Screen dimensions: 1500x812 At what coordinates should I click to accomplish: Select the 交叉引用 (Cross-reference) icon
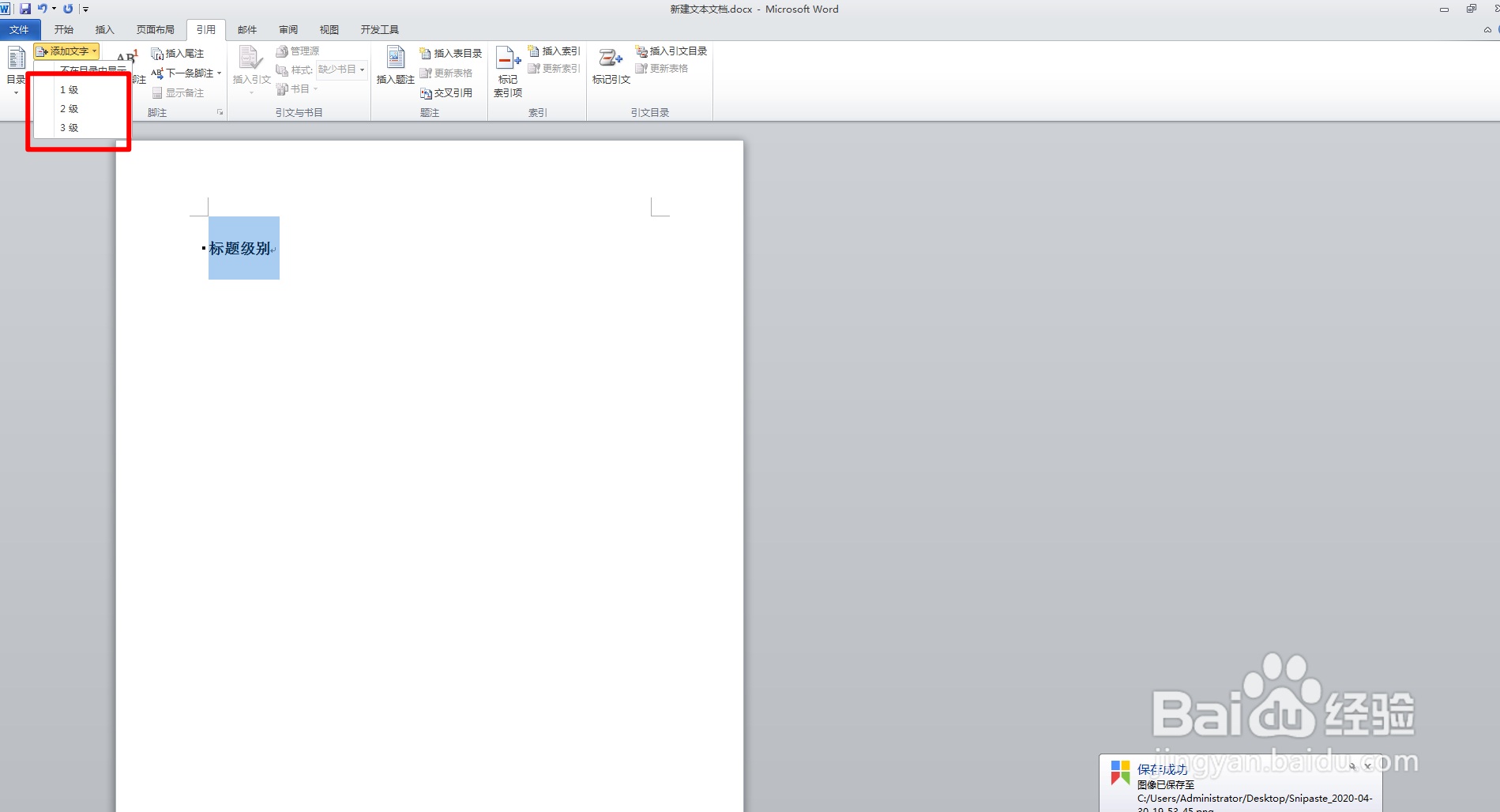pyautogui.click(x=446, y=92)
